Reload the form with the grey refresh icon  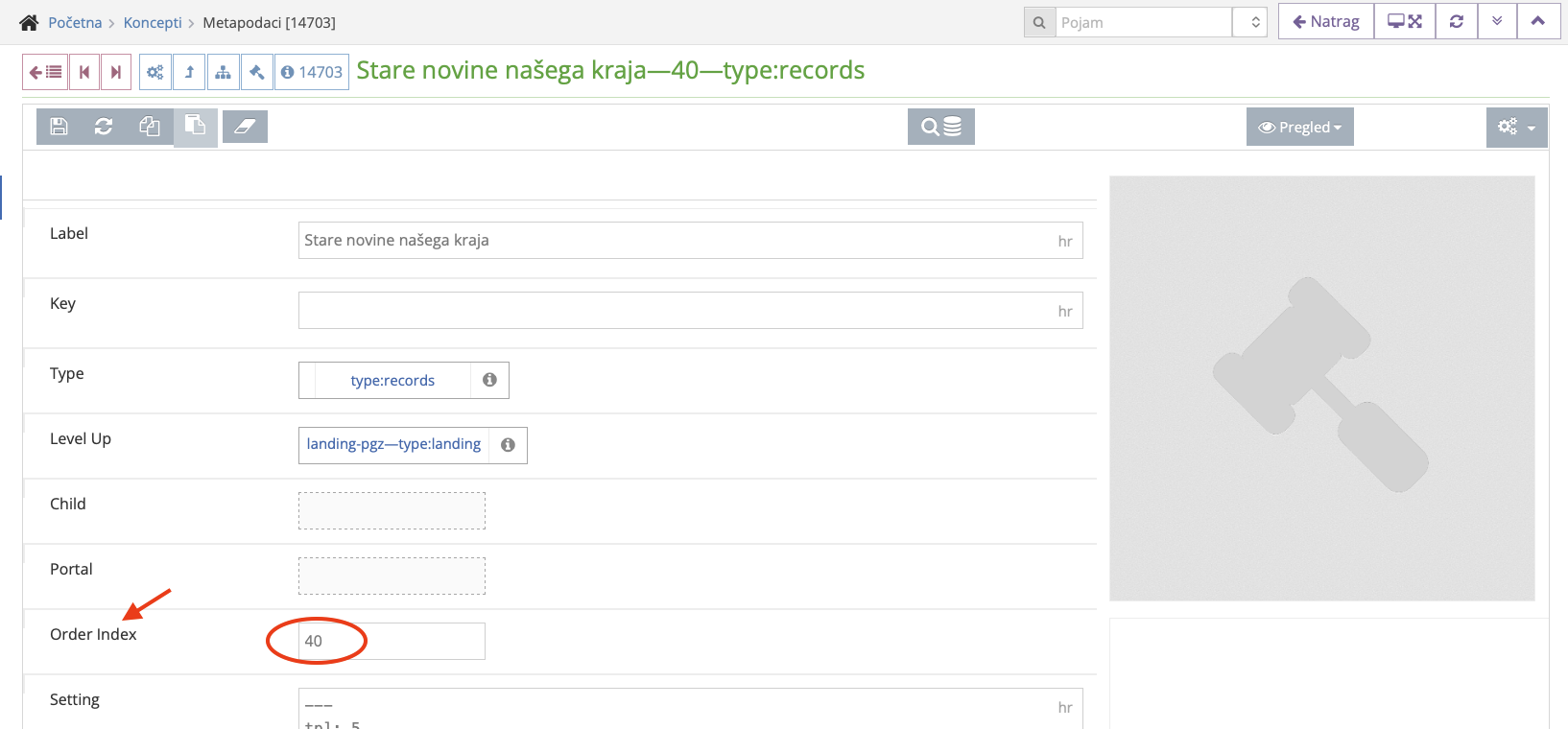(x=104, y=127)
